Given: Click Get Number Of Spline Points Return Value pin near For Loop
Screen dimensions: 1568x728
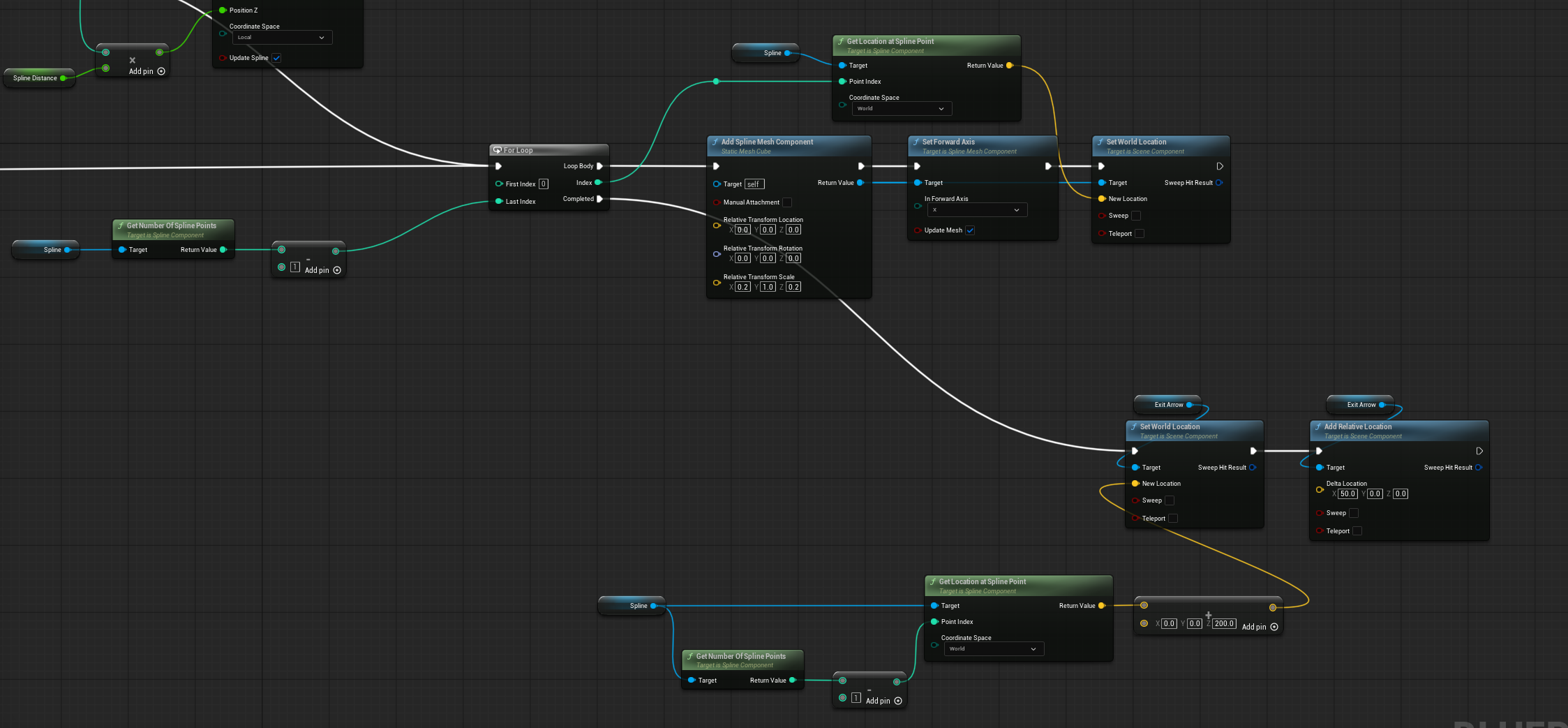Looking at the screenshot, I should pos(223,250).
